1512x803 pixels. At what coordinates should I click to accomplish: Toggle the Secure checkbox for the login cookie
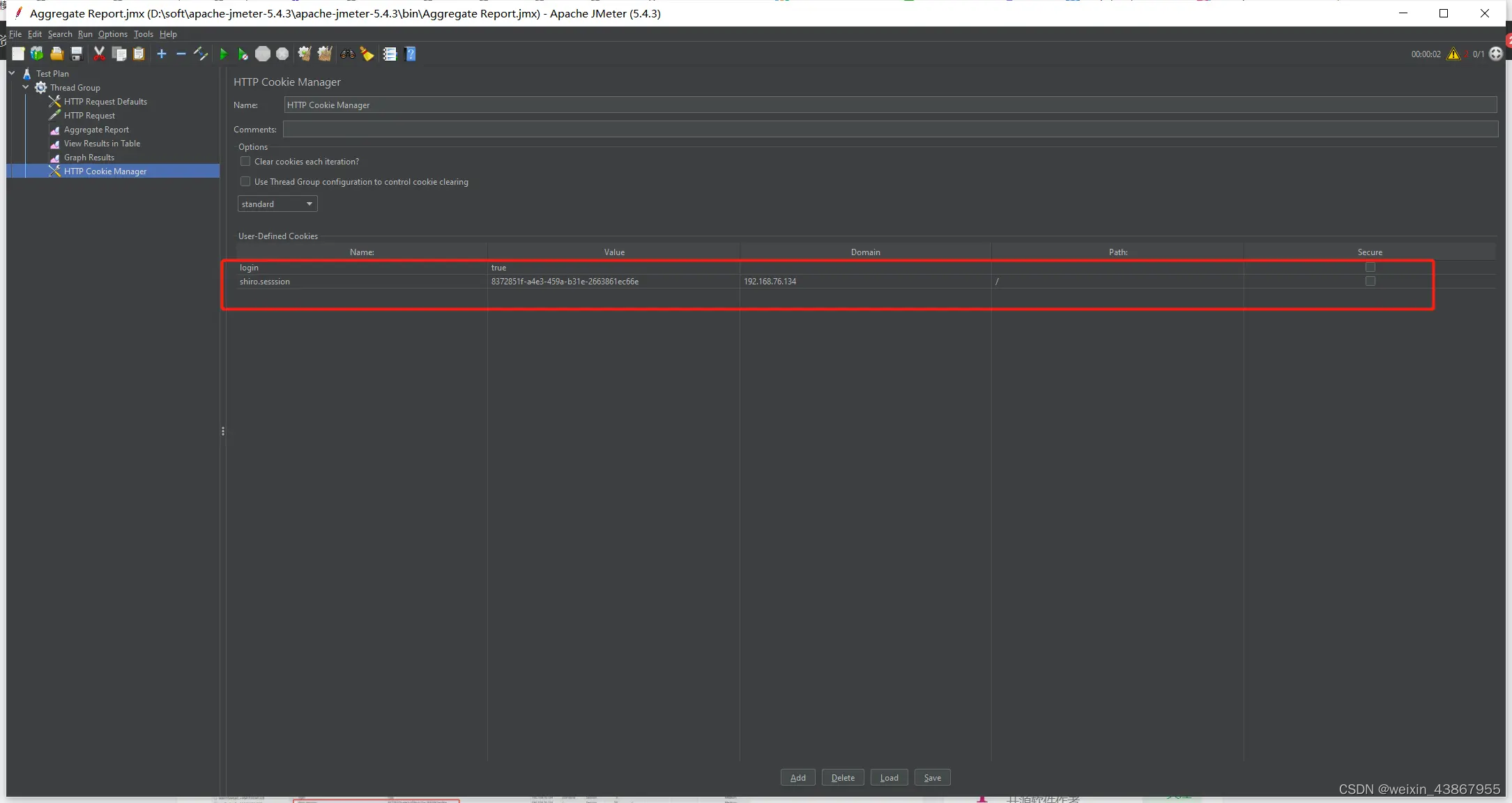pos(1370,267)
